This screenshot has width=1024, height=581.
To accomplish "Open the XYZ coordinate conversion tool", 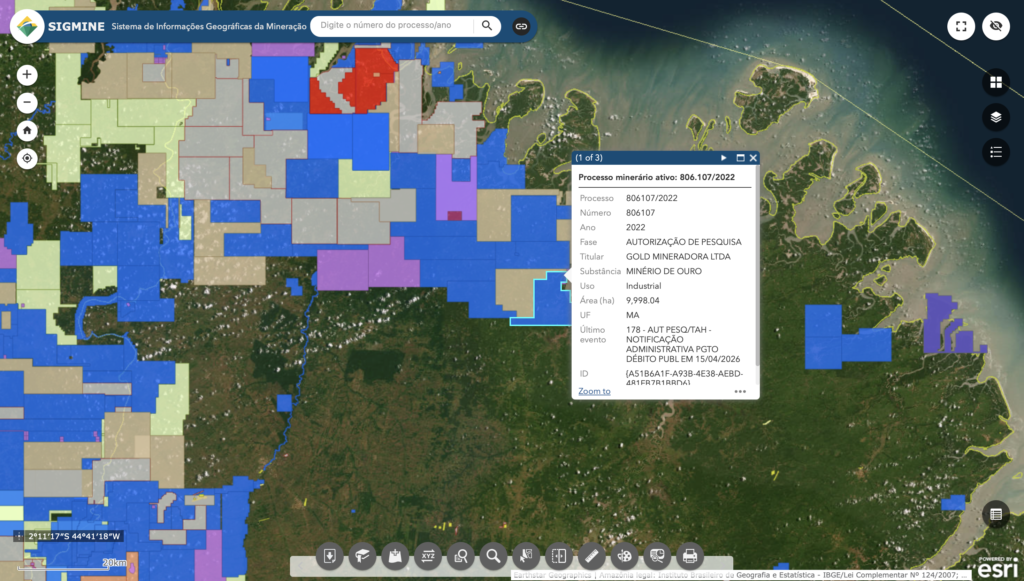I will pyautogui.click(x=428, y=556).
